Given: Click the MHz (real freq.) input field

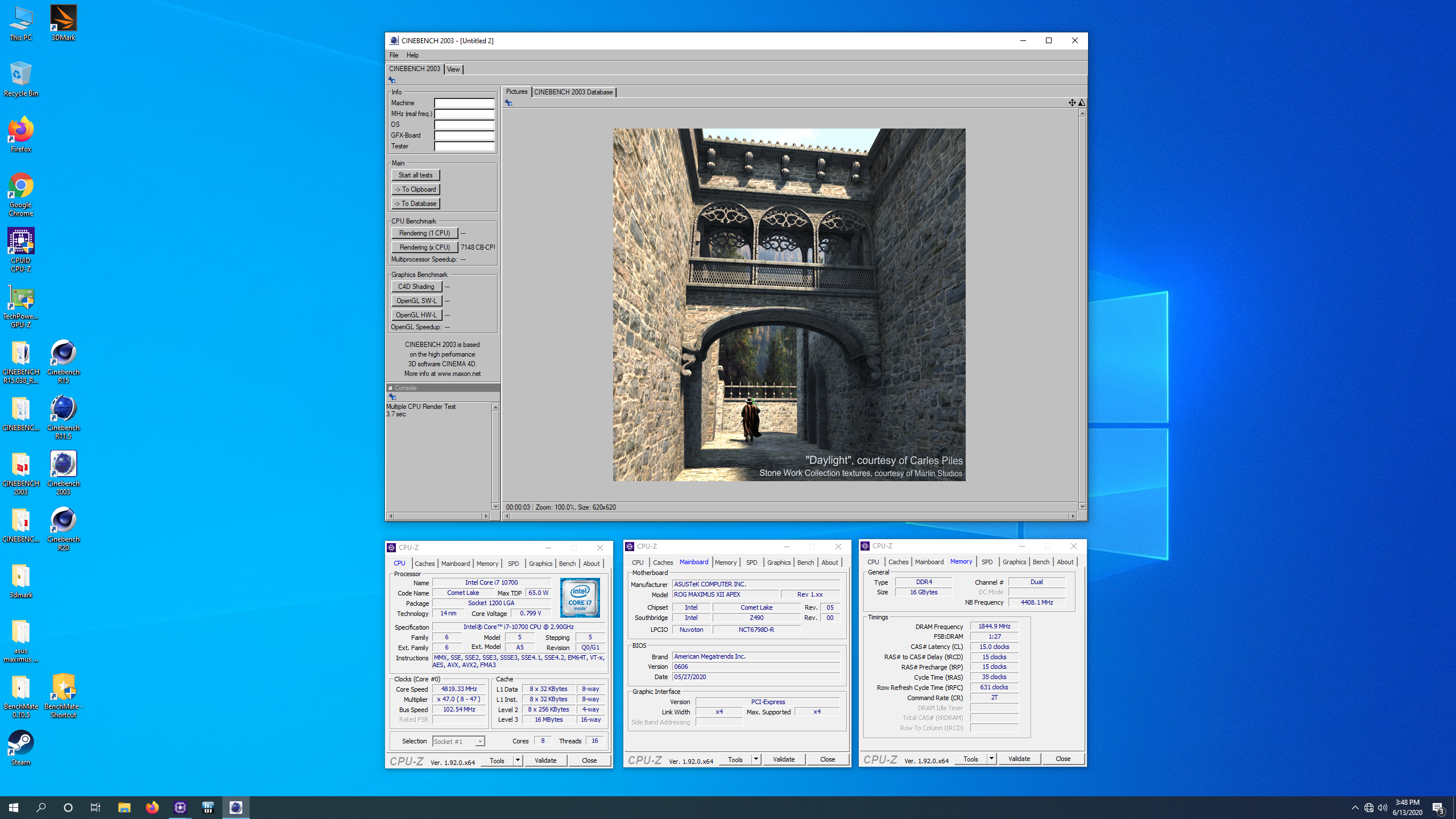Looking at the screenshot, I should (464, 114).
